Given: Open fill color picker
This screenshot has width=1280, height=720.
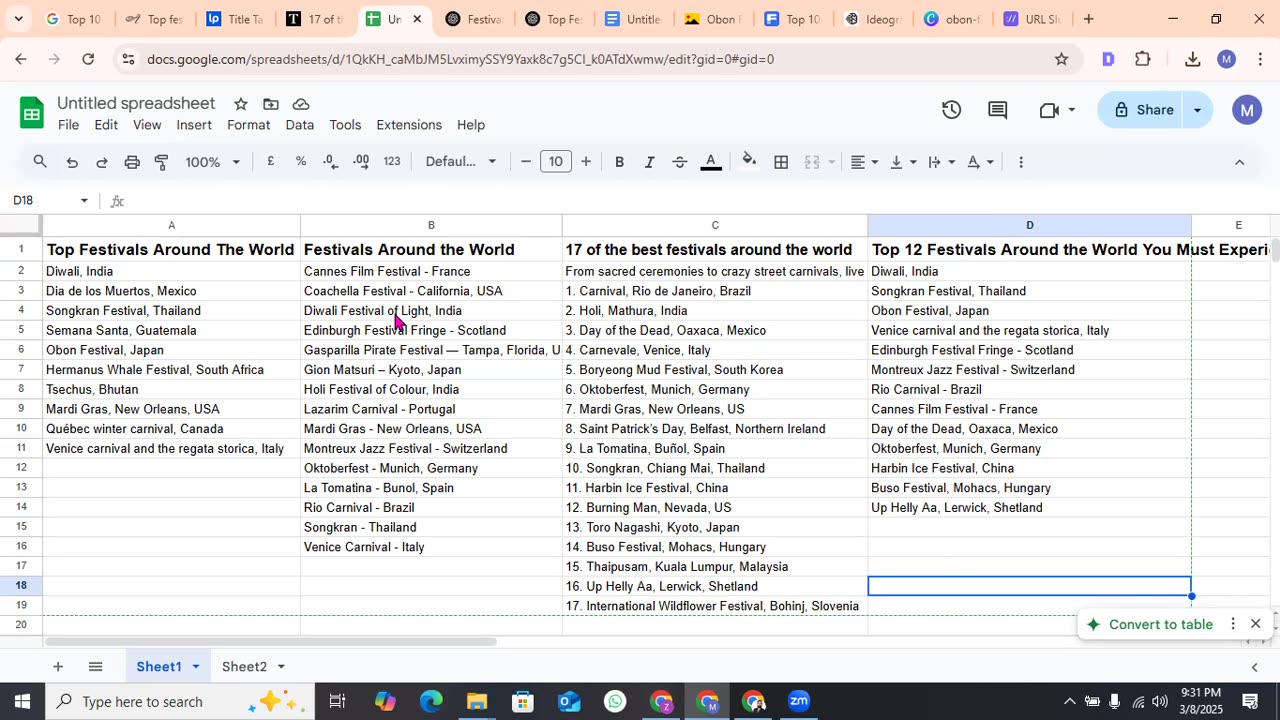Looking at the screenshot, I should tap(749, 162).
